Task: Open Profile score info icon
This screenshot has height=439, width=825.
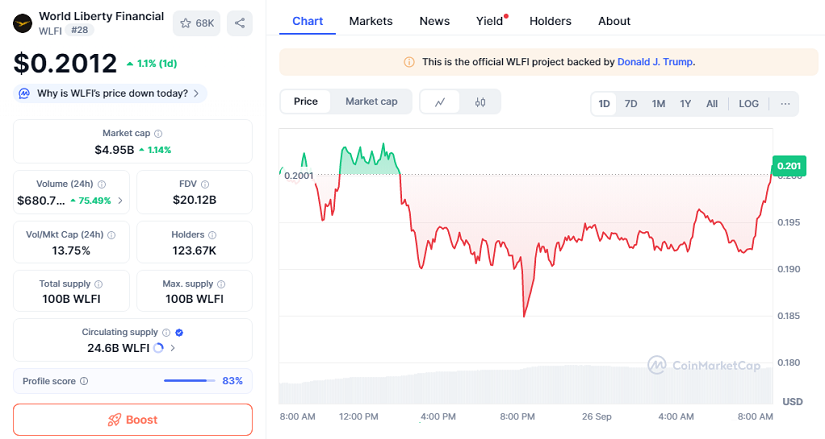Action: (84, 381)
